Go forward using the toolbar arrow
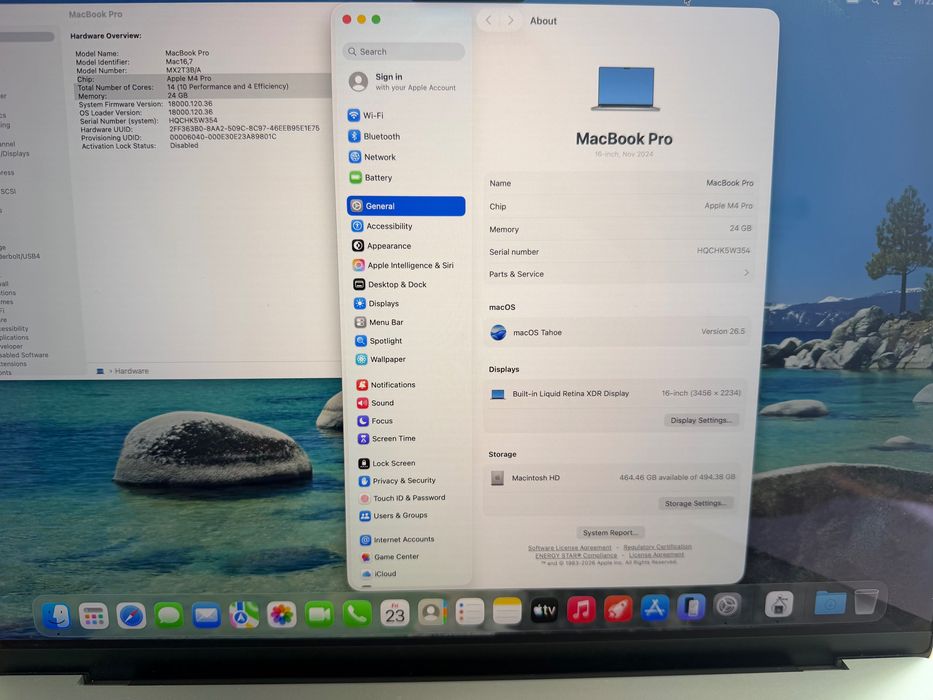This screenshot has width=933, height=700. [511, 21]
